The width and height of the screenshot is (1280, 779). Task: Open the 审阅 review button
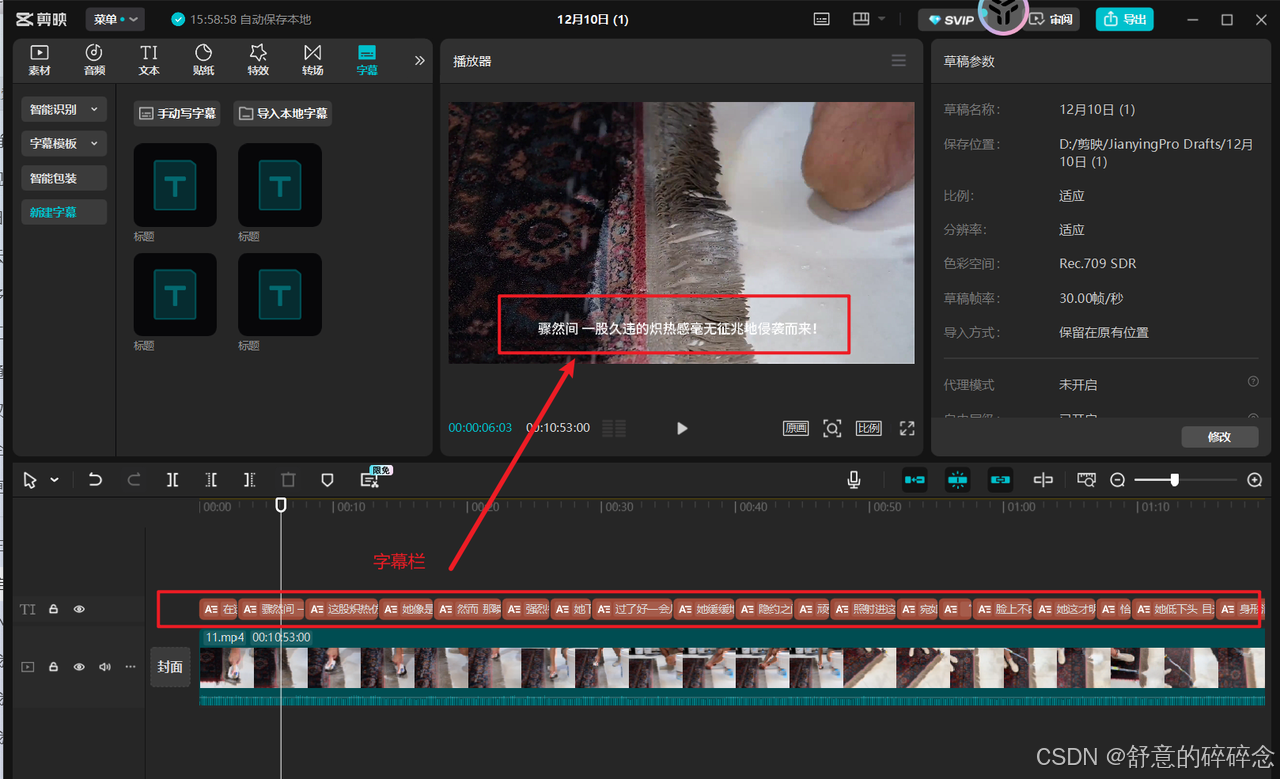[x=1052, y=19]
